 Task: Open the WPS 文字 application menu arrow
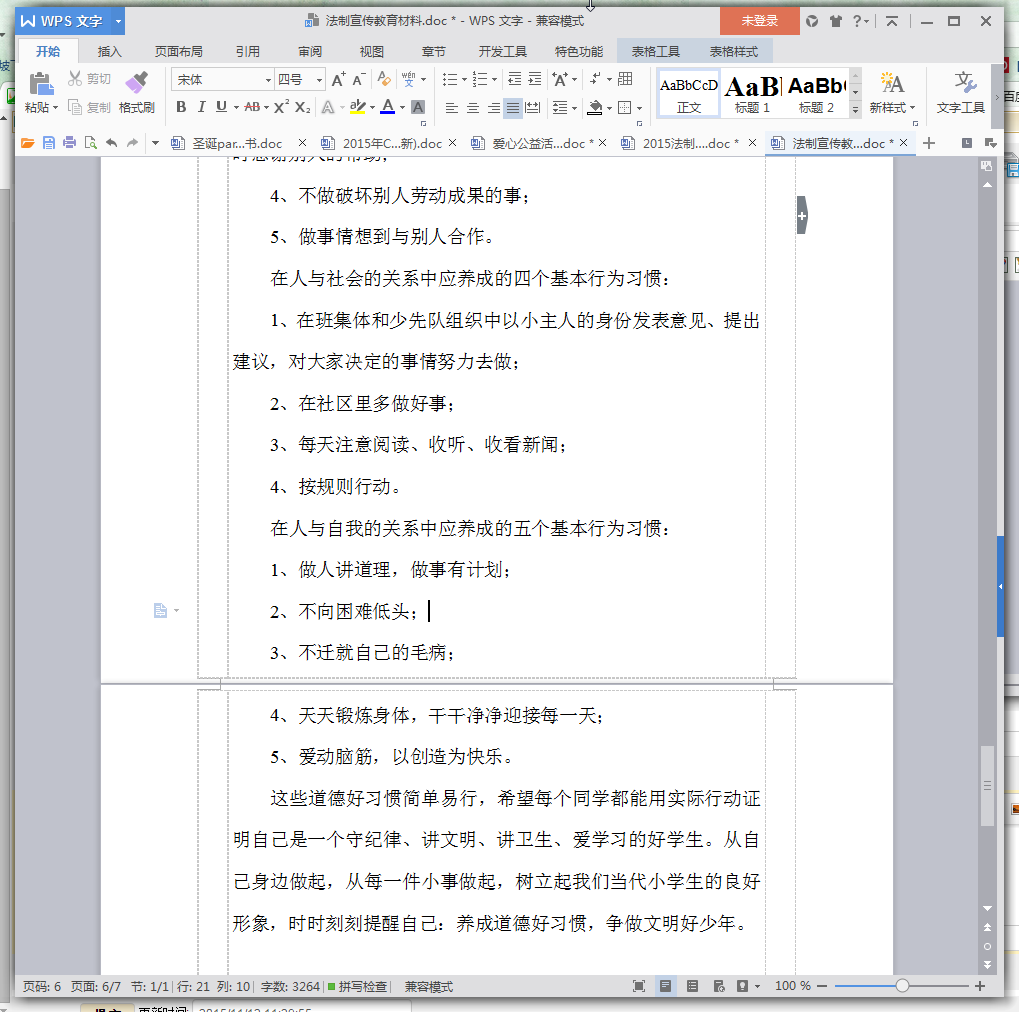(x=118, y=21)
